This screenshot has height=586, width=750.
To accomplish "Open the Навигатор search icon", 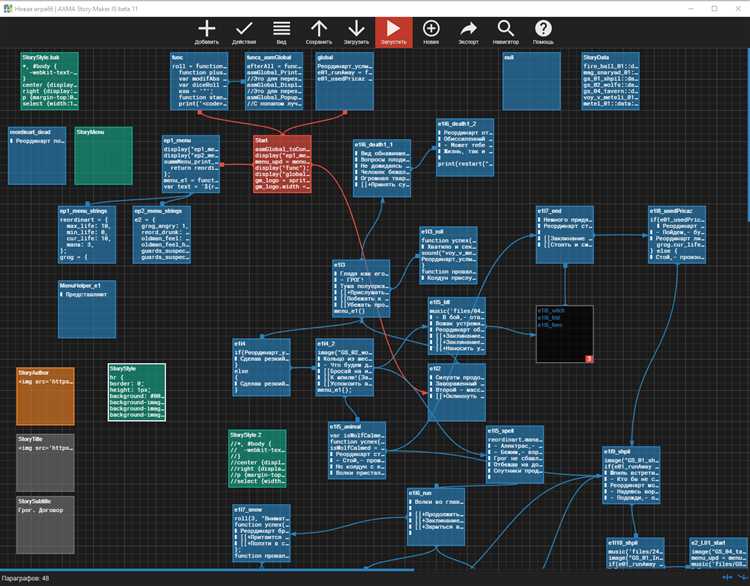I will 506,29.
